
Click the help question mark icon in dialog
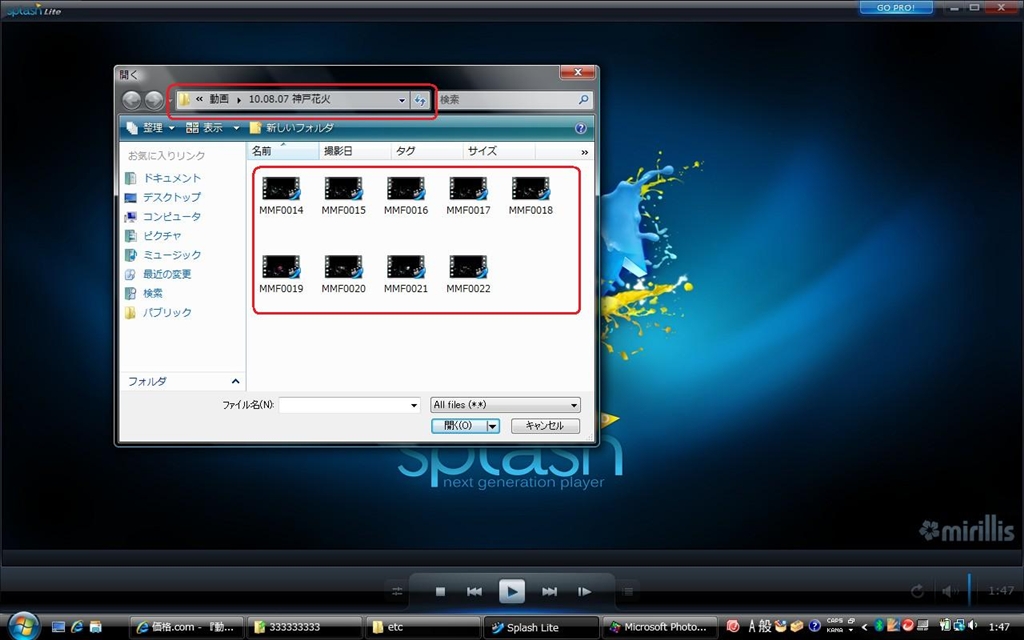click(x=581, y=128)
